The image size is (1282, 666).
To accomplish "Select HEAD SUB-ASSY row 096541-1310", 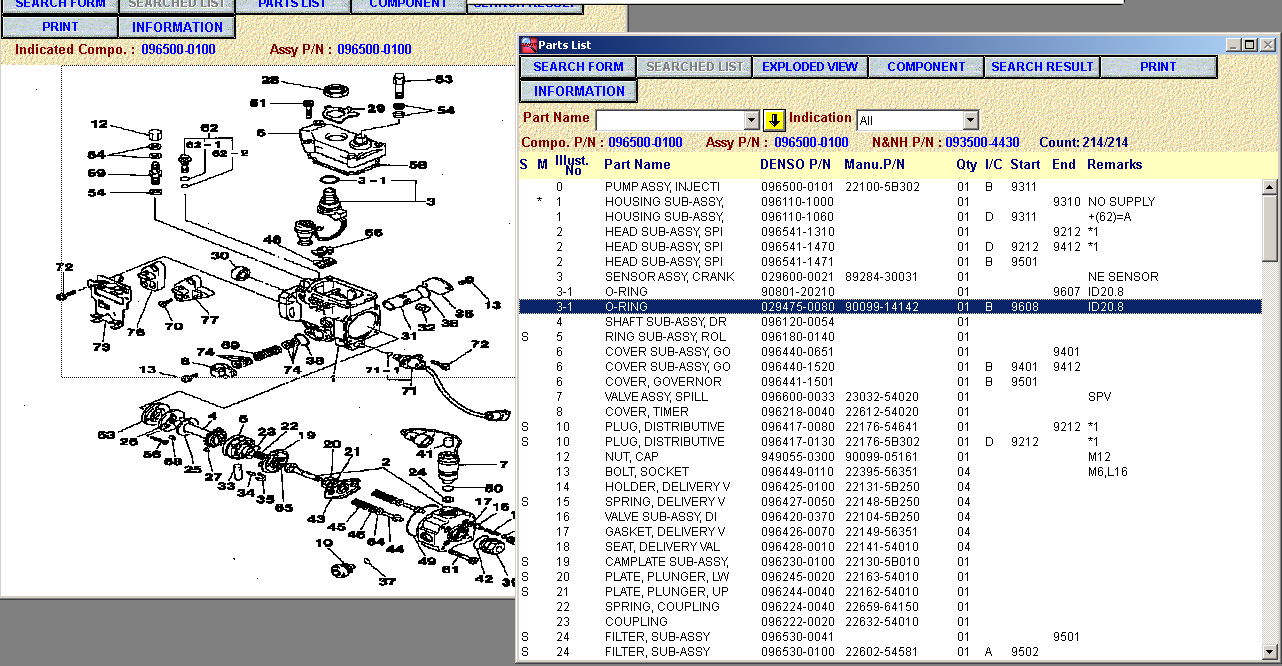I will click(x=890, y=232).
